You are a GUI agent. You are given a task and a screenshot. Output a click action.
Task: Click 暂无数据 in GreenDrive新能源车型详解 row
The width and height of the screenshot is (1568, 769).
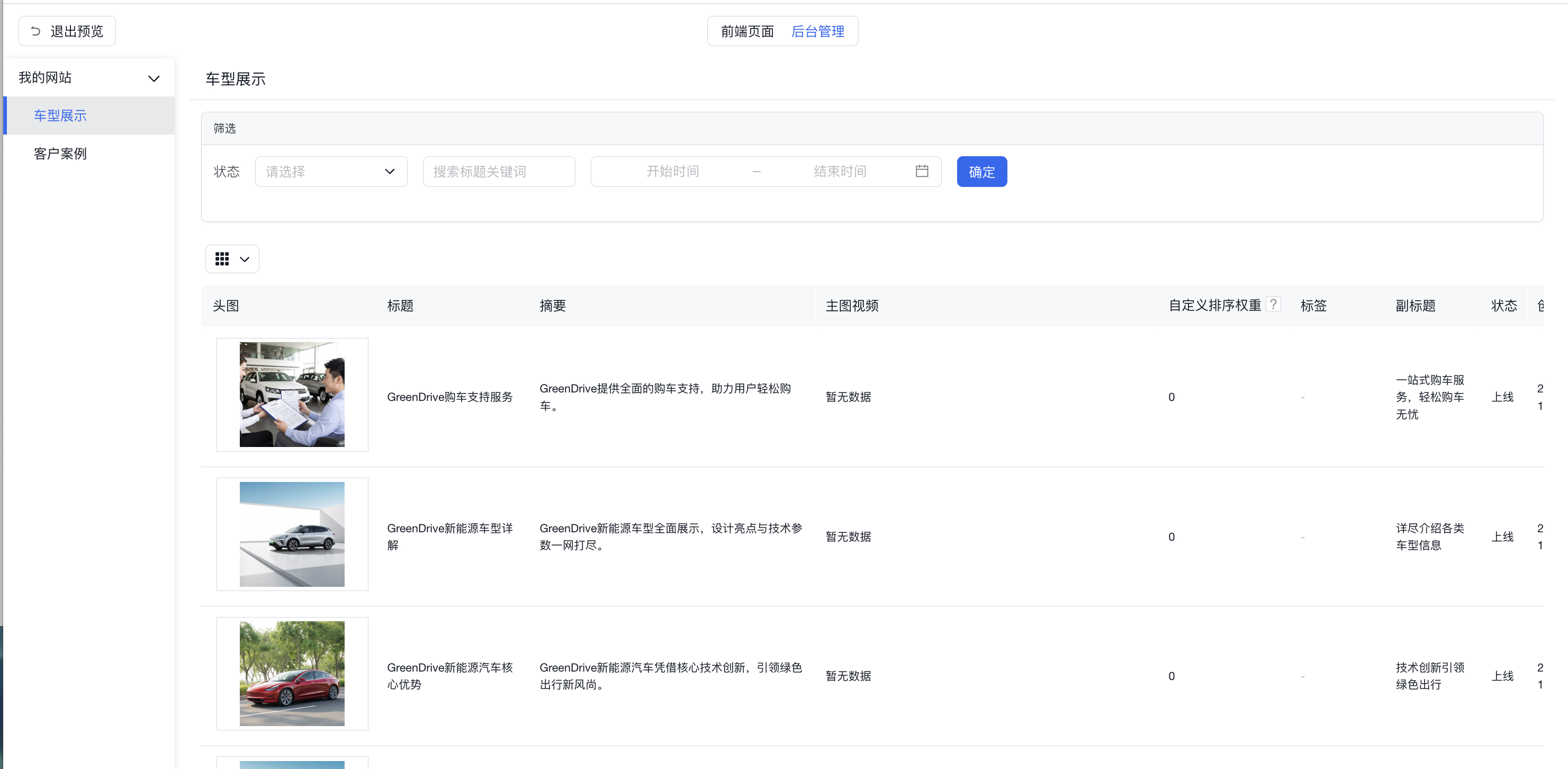click(x=848, y=536)
